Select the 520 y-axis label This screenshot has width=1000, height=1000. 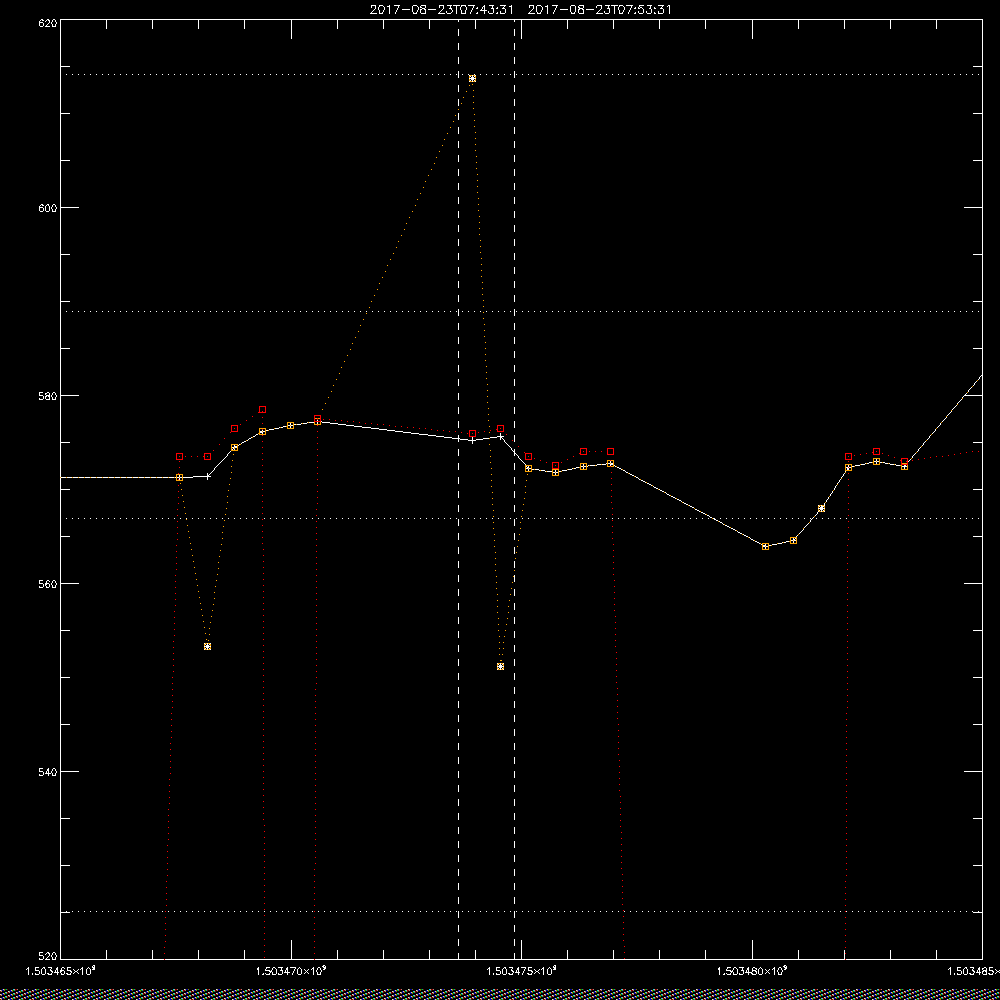click(x=48, y=956)
